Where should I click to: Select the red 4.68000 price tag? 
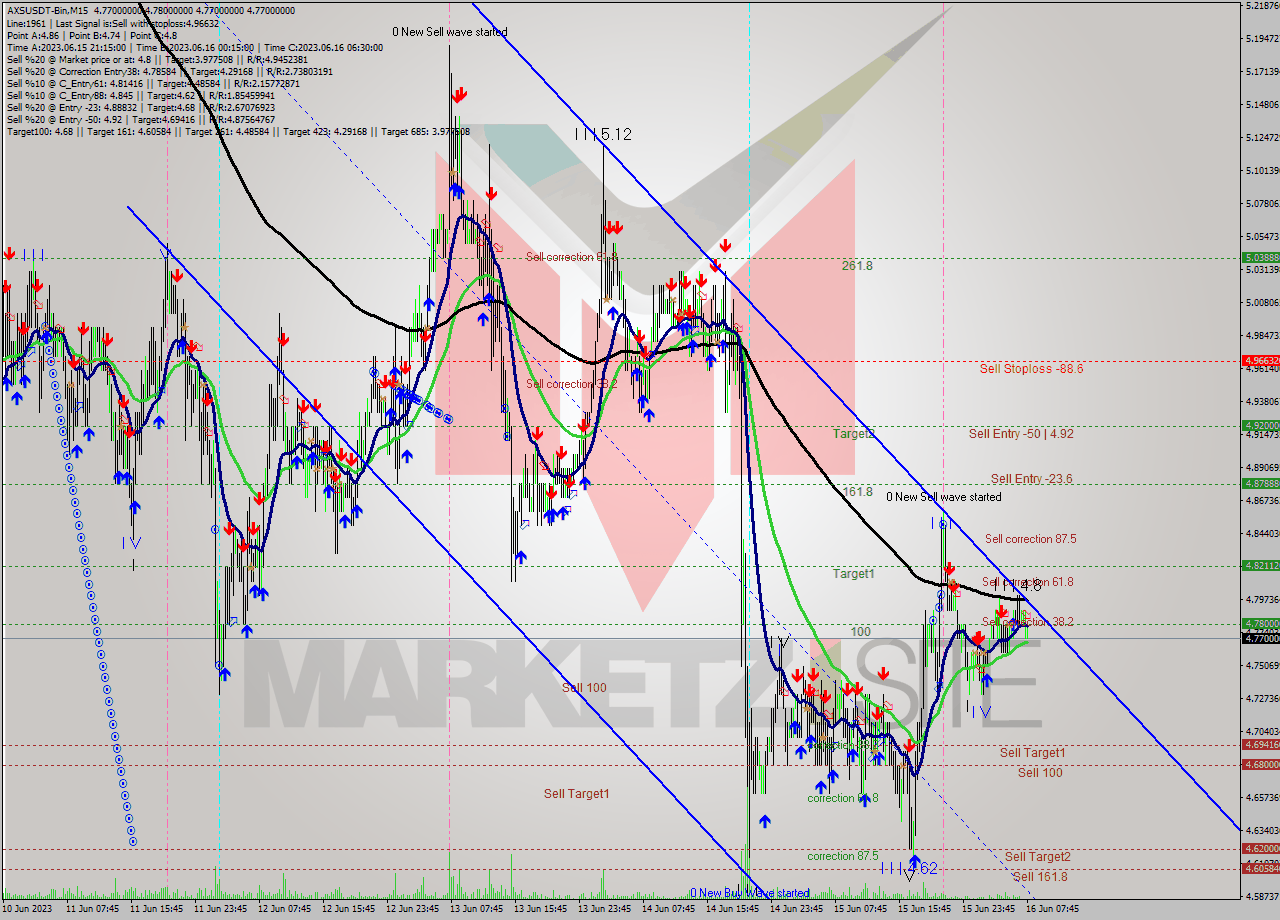pos(1260,764)
